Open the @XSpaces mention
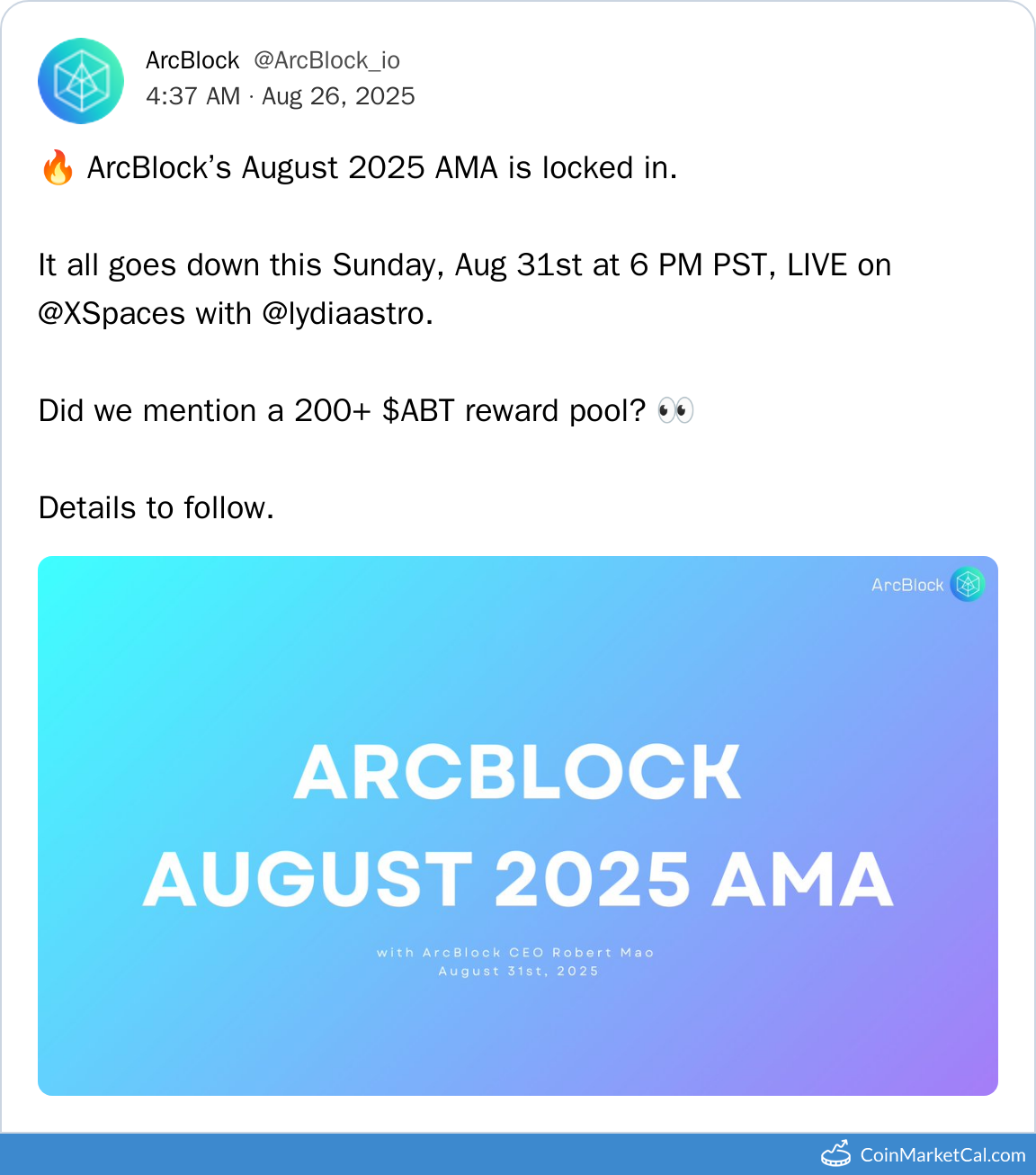The height and width of the screenshot is (1175, 1036). pyautogui.click(x=112, y=314)
